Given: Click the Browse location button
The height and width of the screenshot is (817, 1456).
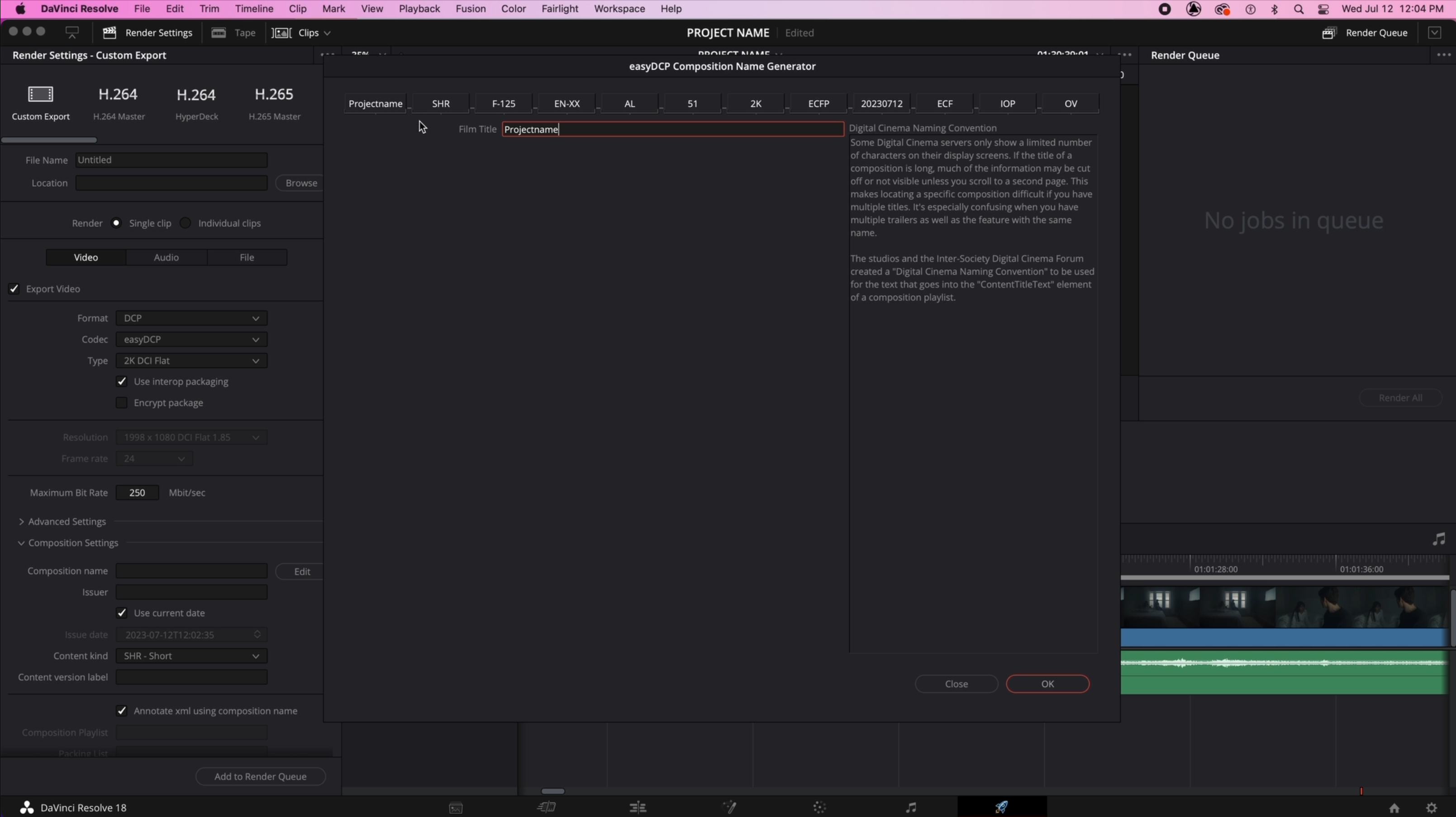Looking at the screenshot, I should coord(300,183).
